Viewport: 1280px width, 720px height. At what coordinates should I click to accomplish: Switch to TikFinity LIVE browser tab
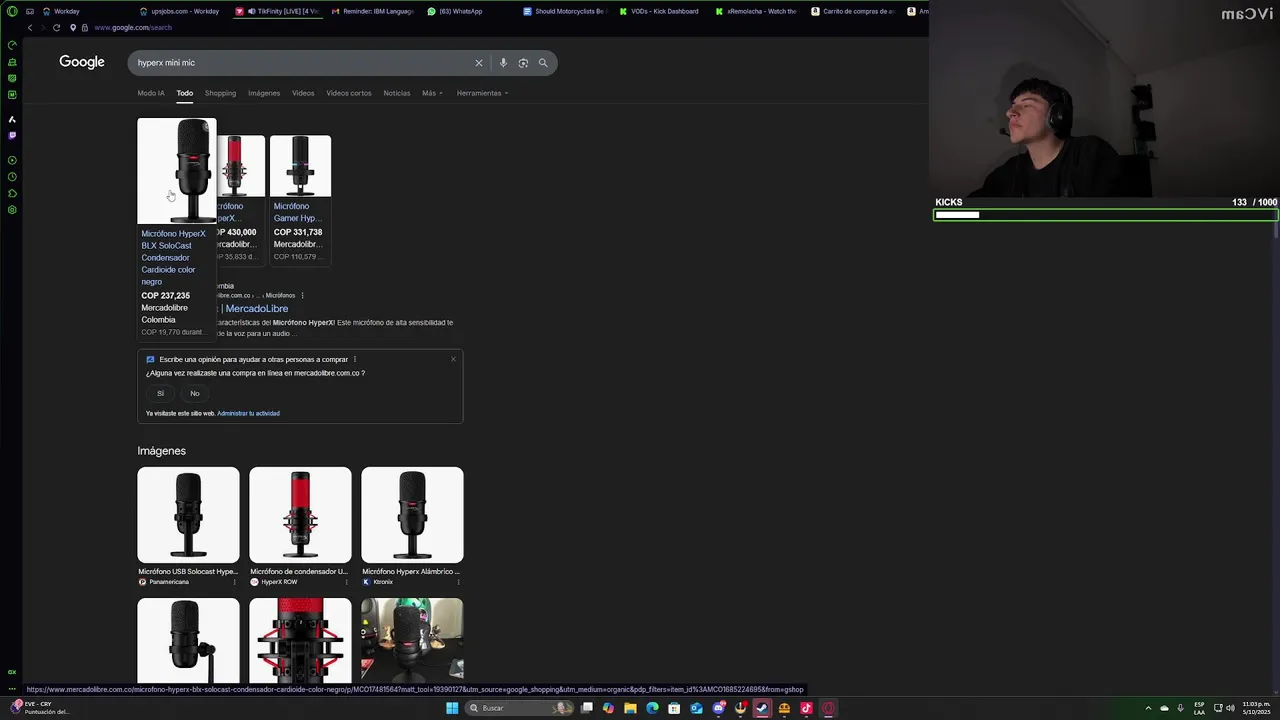pyautogui.click(x=278, y=11)
